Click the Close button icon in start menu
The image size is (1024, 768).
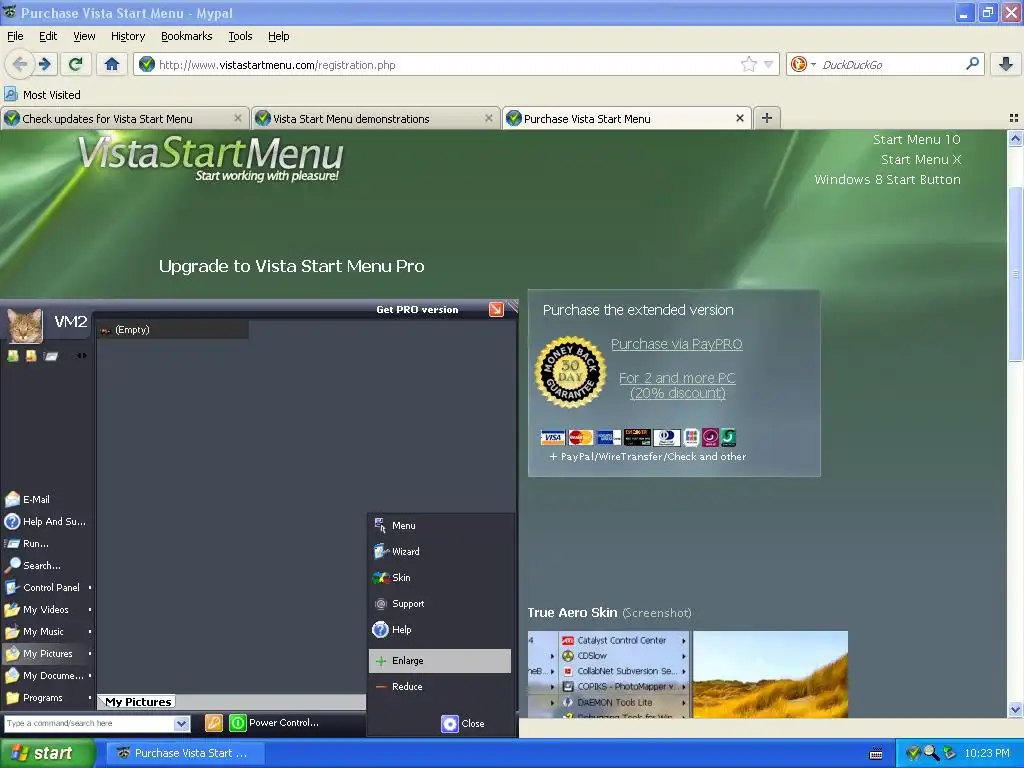450,724
